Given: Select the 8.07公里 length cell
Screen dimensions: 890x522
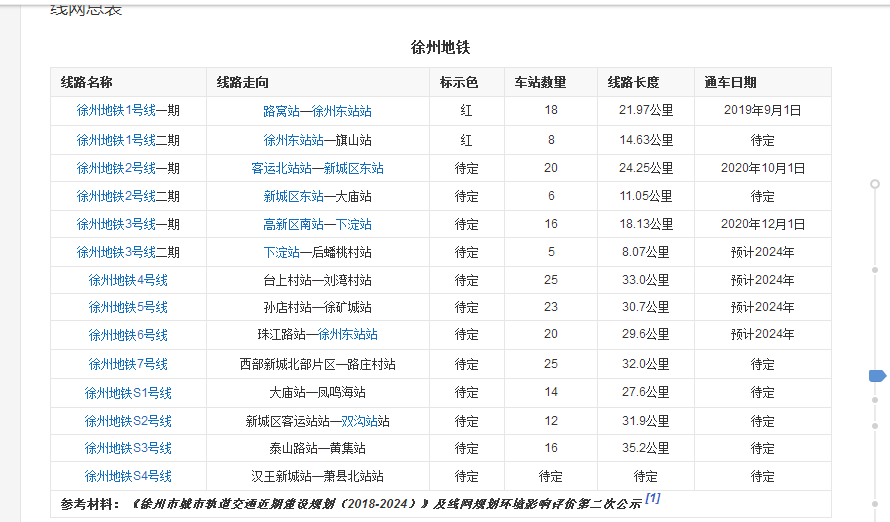Looking at the screenshot, I should click(646, 252).
